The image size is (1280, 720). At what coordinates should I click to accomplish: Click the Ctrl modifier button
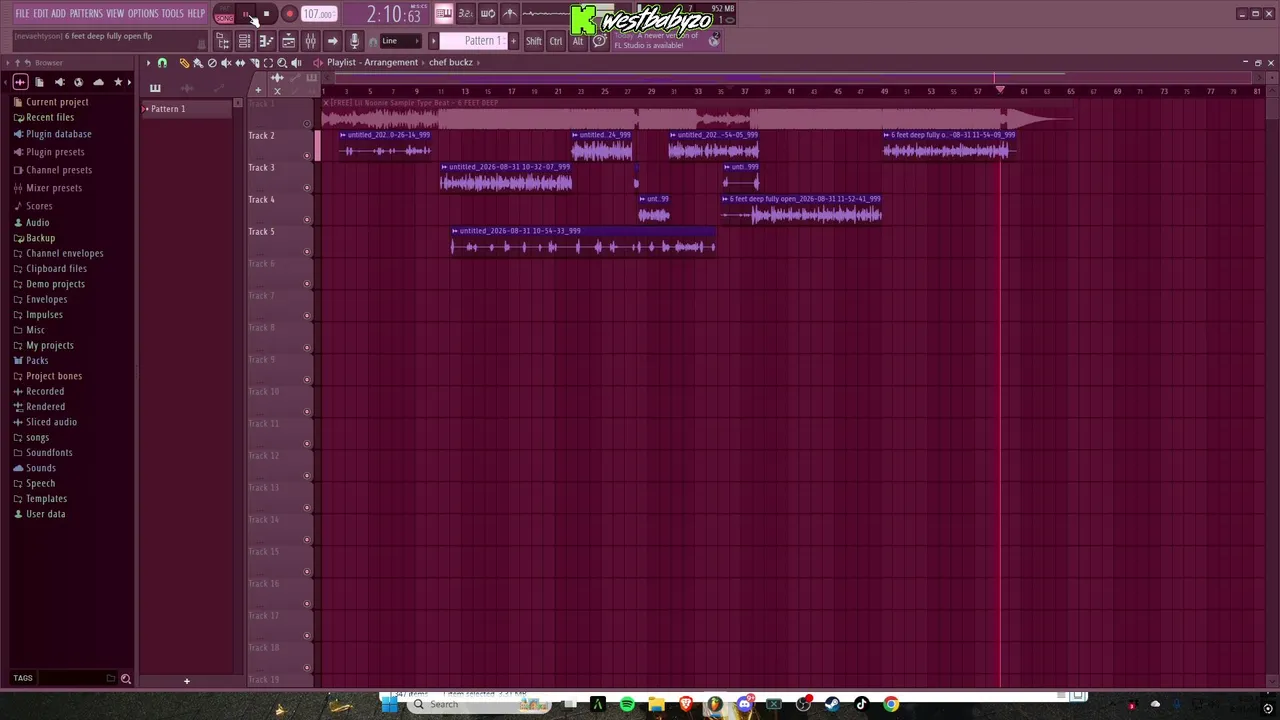556,41
